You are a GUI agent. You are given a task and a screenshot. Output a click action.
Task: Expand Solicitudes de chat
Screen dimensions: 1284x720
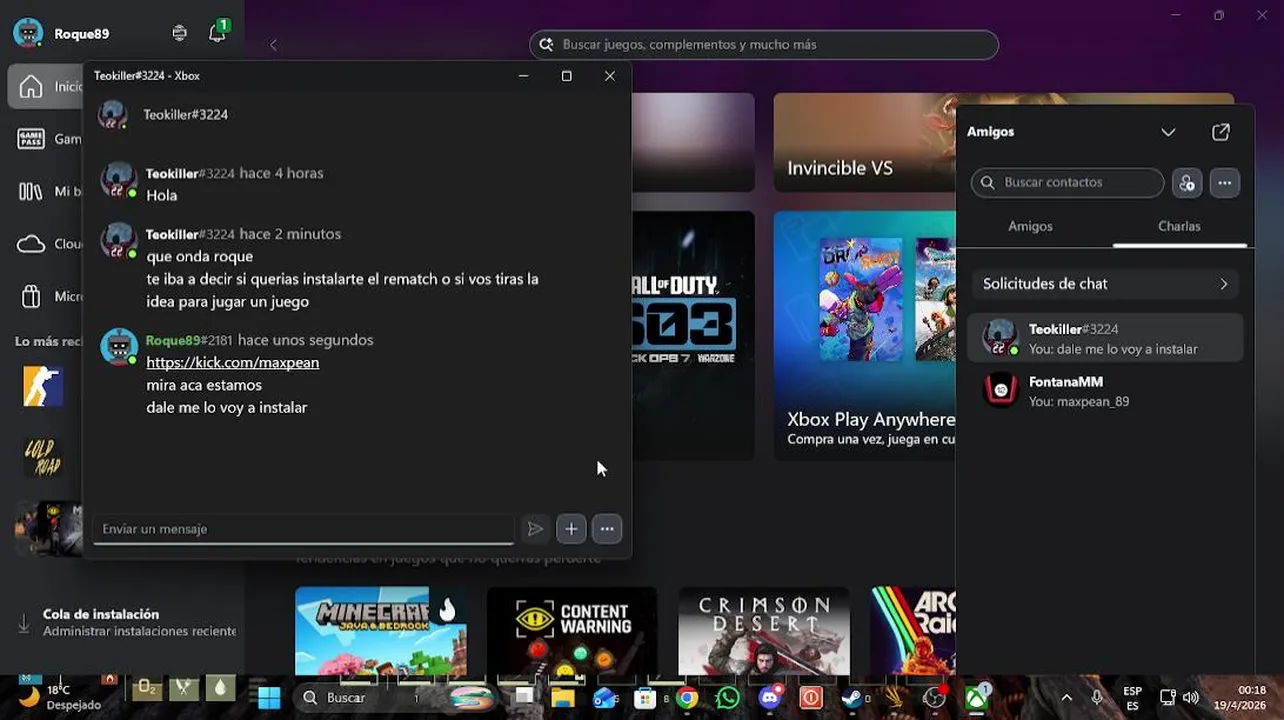tap(1106, 284)
